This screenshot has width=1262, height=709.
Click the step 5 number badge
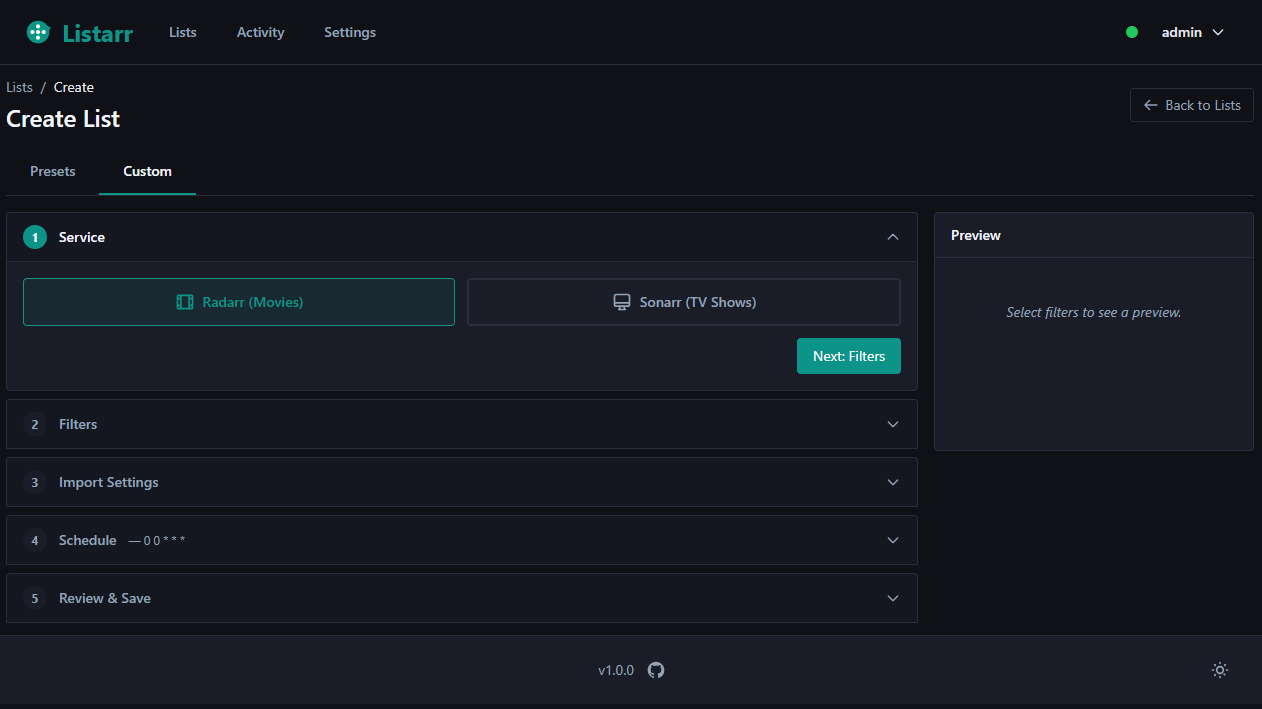[x=35, y=598]
